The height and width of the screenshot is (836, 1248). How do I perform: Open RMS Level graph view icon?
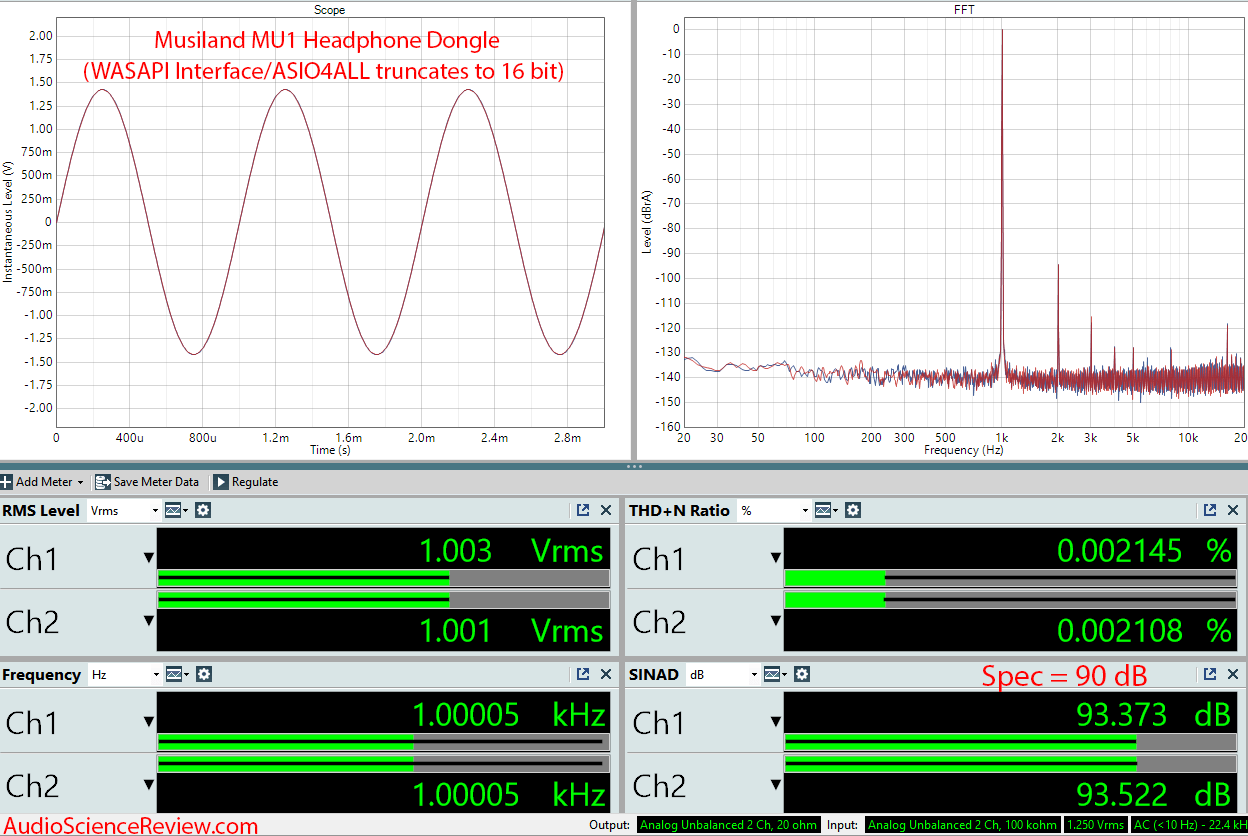[176, 510]
